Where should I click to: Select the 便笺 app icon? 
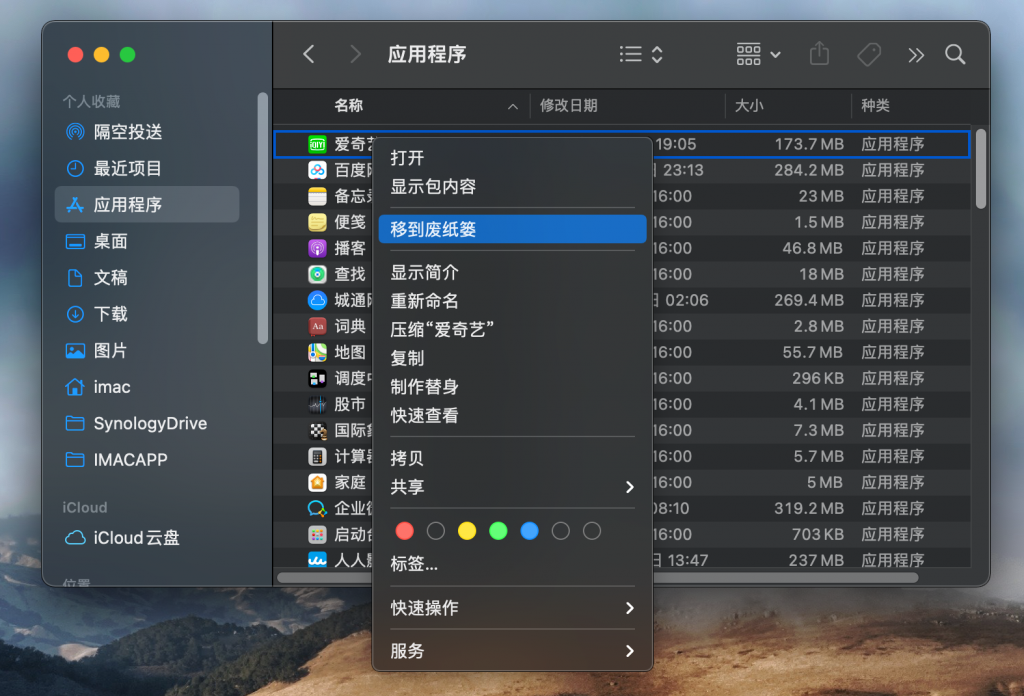coord(317,222)
